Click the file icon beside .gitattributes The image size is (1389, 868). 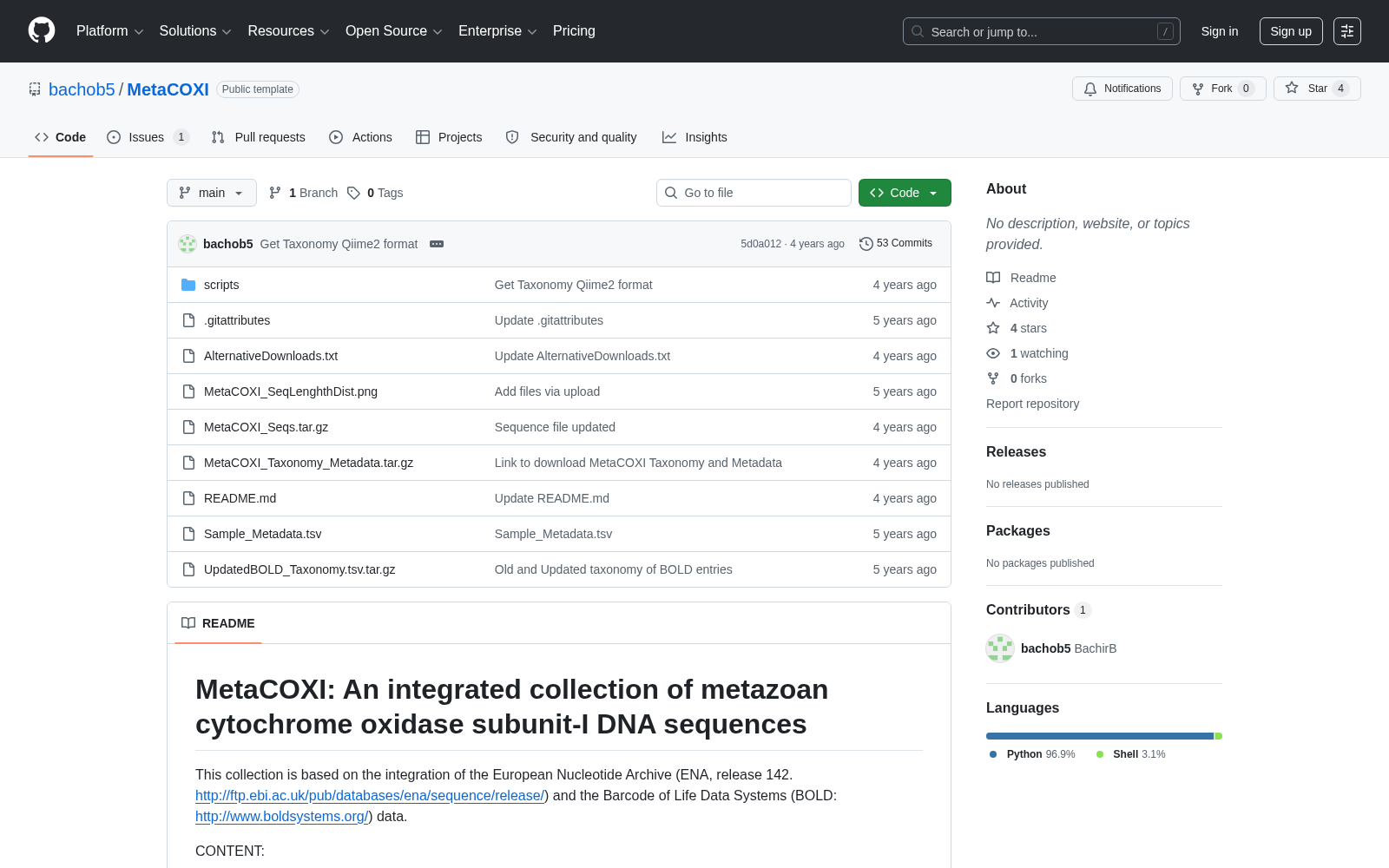(188, 320)
